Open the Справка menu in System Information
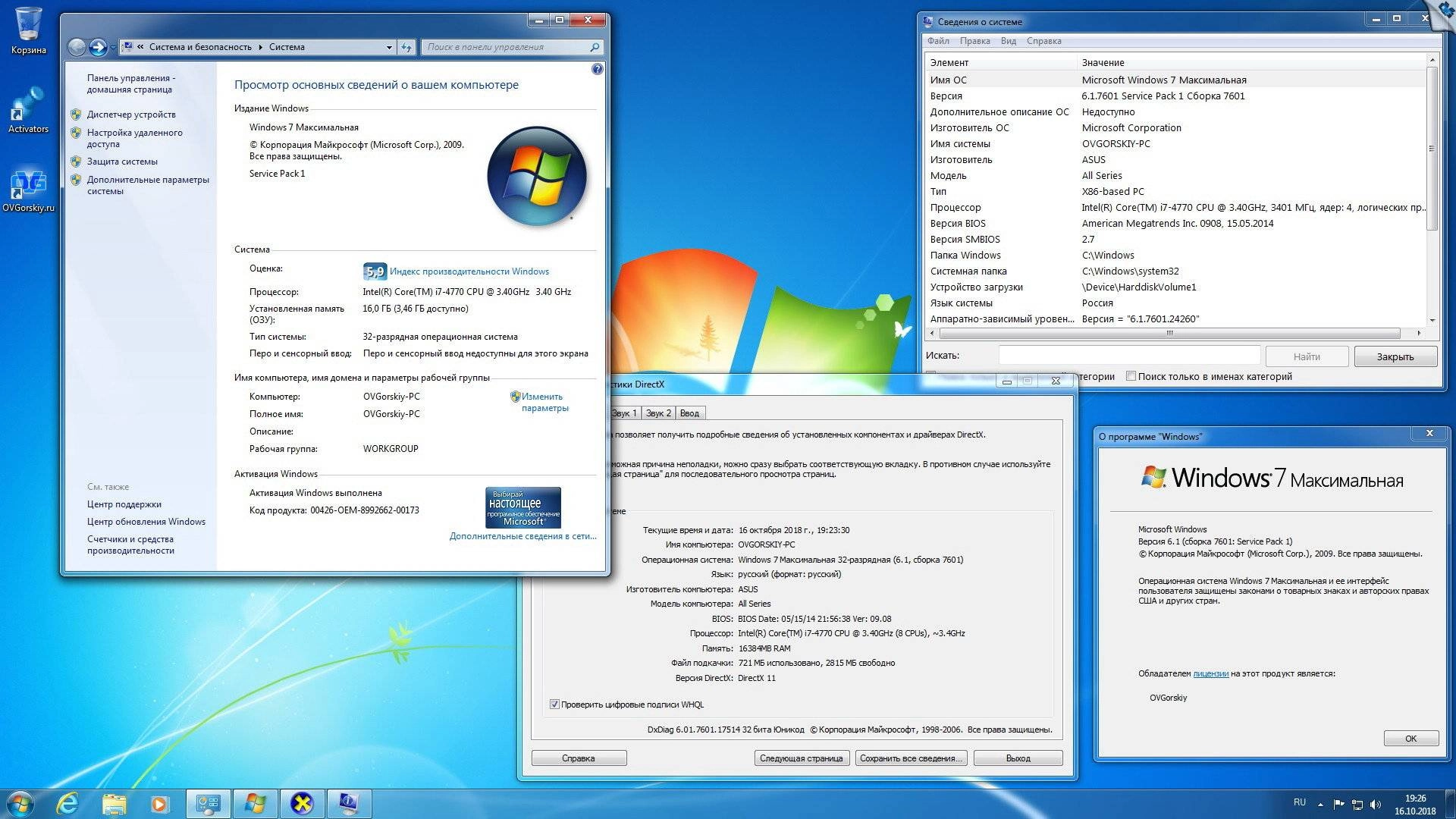Viewport: 1456px width, 819px height. point(1044,41)
